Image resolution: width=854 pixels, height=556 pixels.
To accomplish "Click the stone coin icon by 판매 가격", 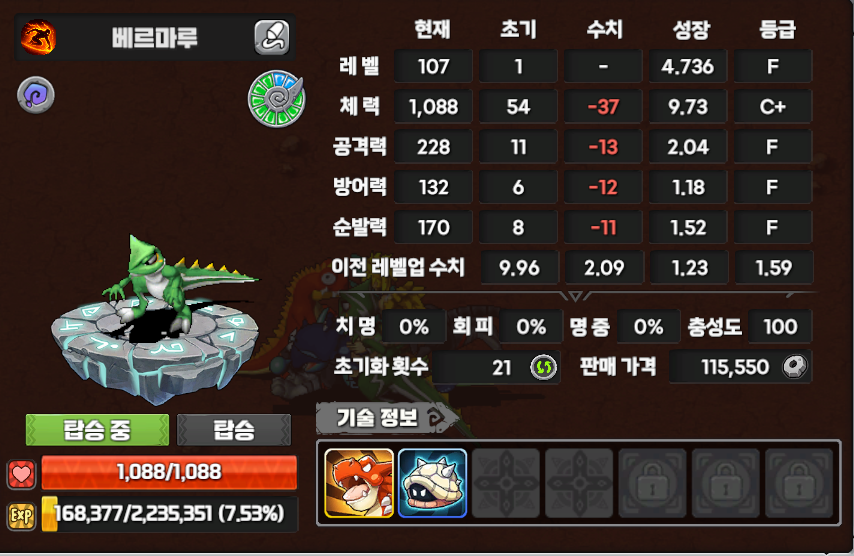I will coord(795,367).
